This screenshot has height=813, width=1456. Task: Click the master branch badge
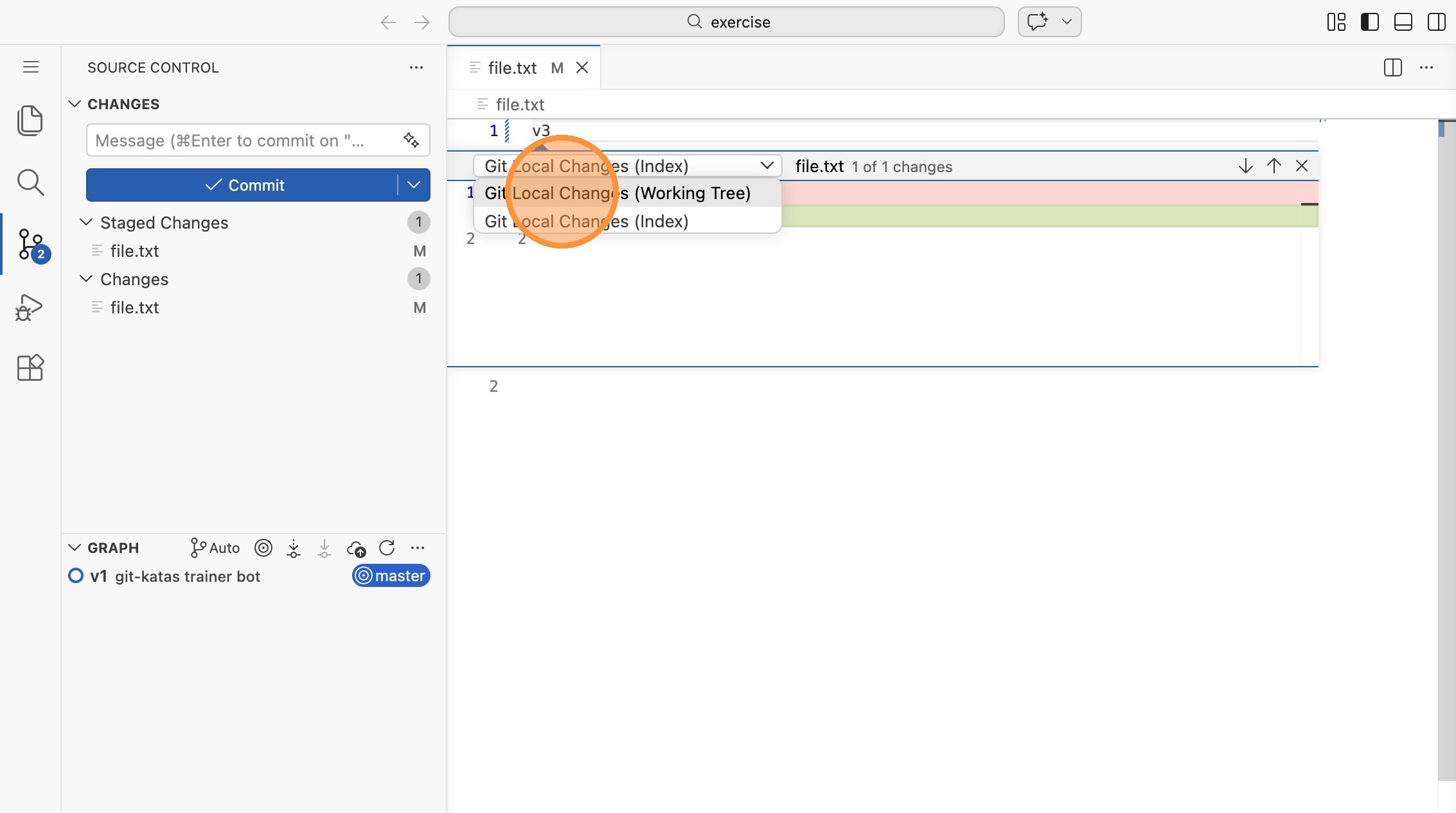(x=391, y=576)
